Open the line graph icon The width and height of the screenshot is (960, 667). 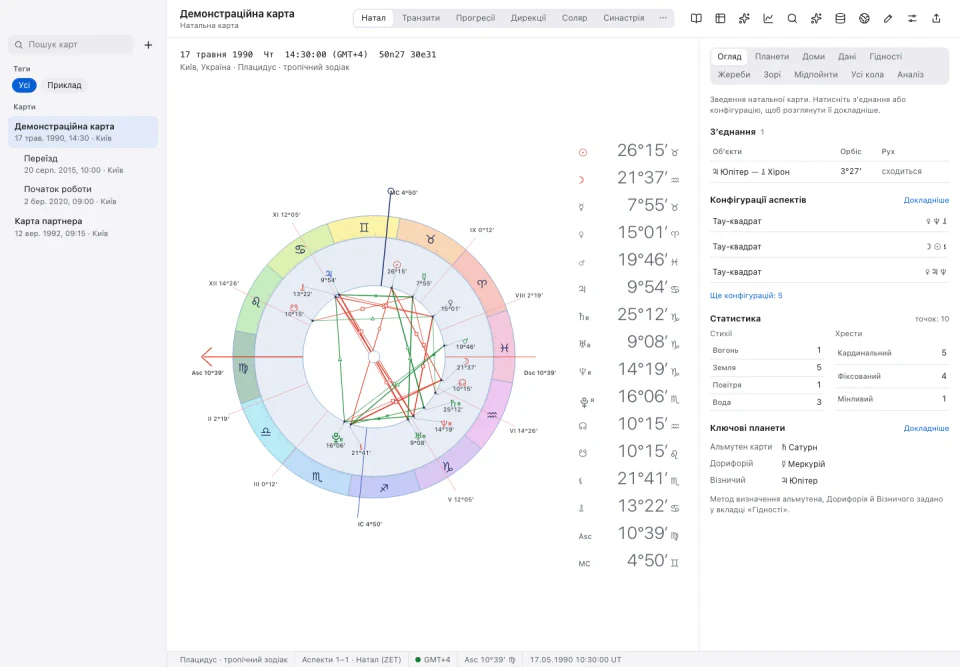768,18
